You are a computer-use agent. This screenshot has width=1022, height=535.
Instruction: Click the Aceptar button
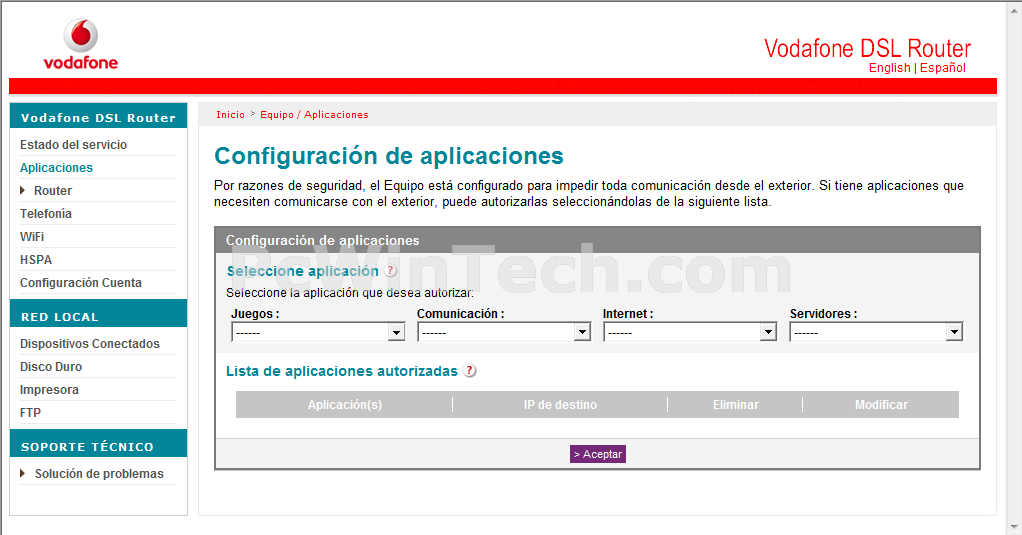tap(598, 454)
